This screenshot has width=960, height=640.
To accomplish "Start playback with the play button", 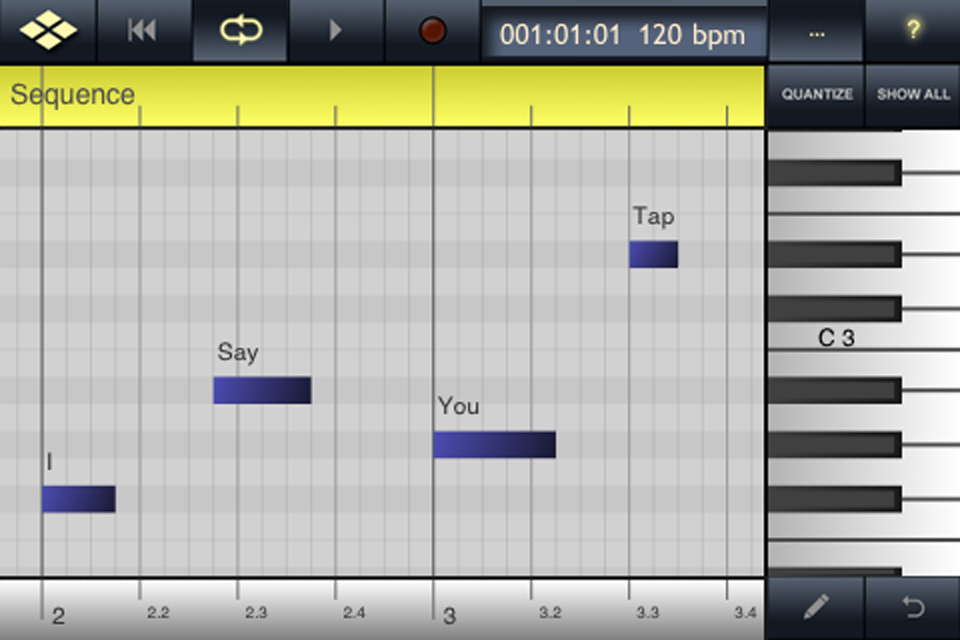I will [x=335, y=31].
